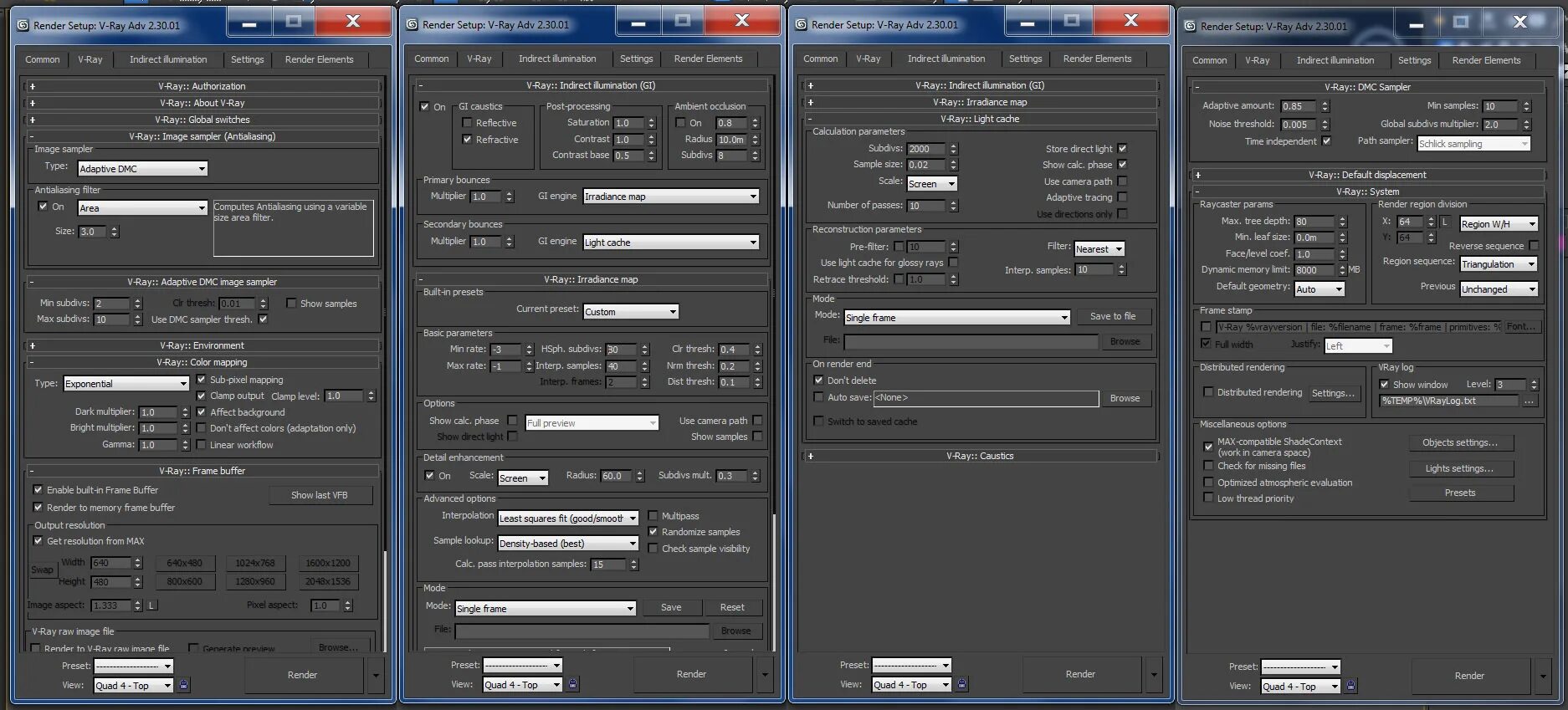Viewport: 1568px width, 710px height.
Task: Switch to V-Ray tab in first window
Action: 90,59
